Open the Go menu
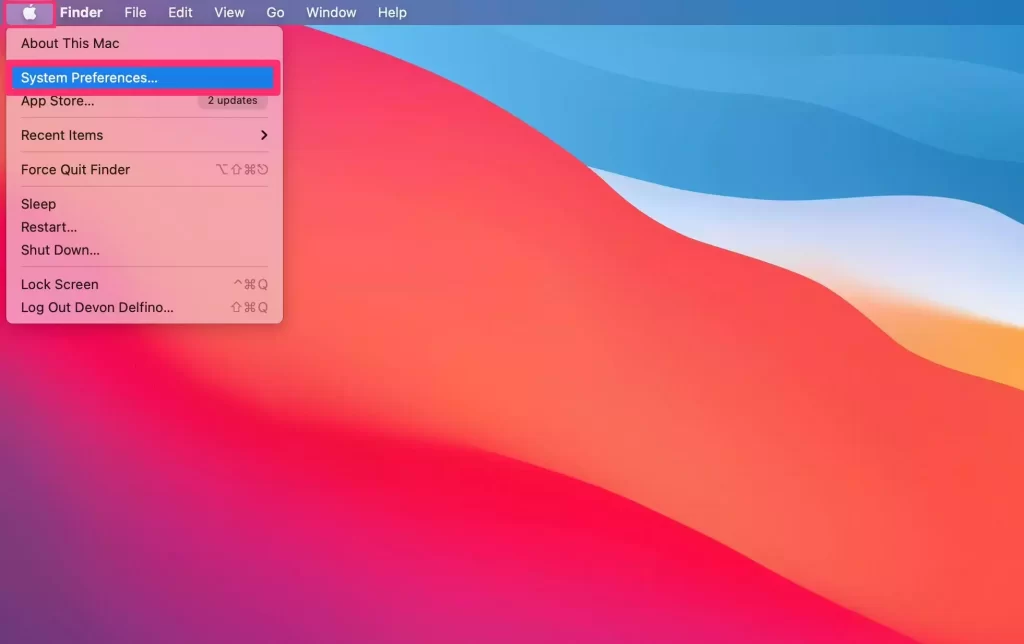 tap(275, 13)
